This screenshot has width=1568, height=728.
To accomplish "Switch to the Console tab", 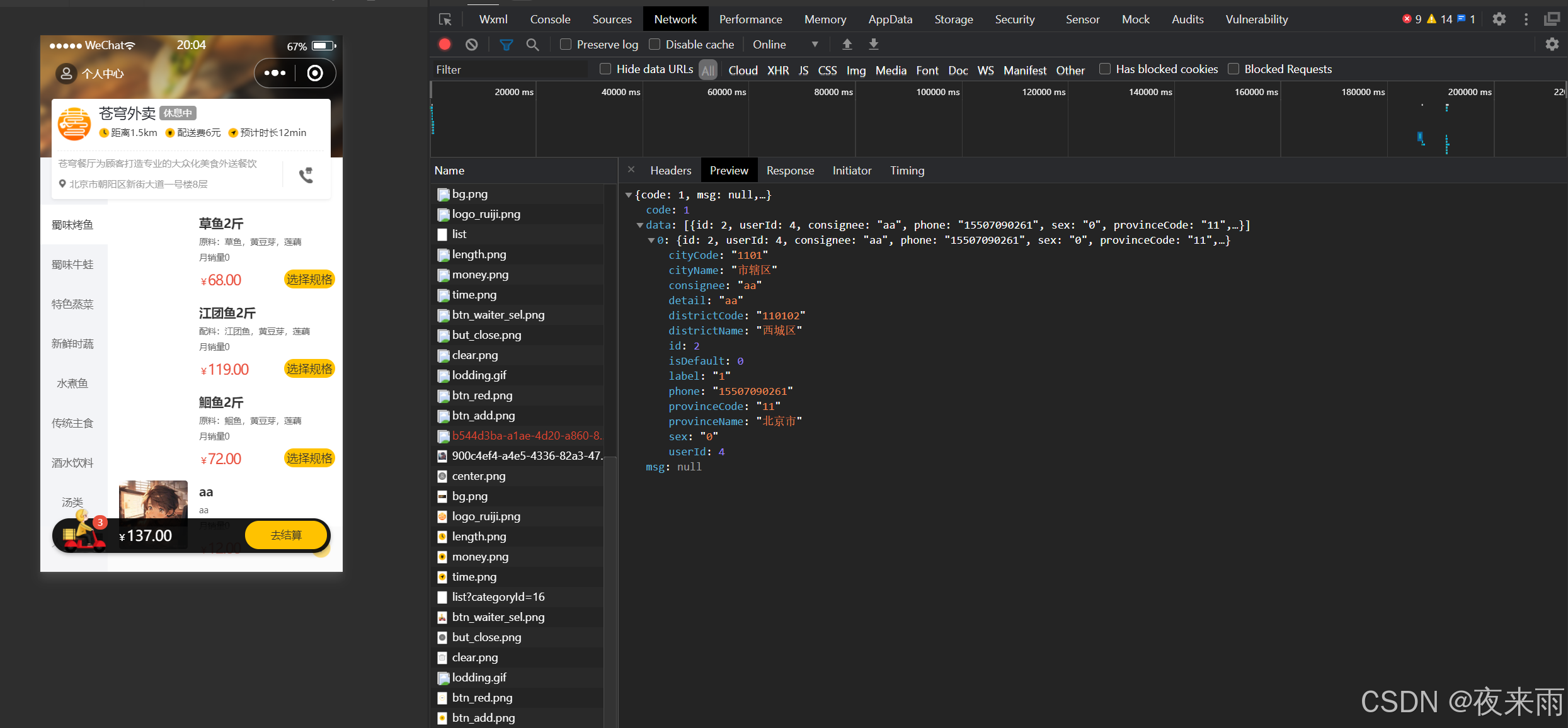I will tap(549, 20).
